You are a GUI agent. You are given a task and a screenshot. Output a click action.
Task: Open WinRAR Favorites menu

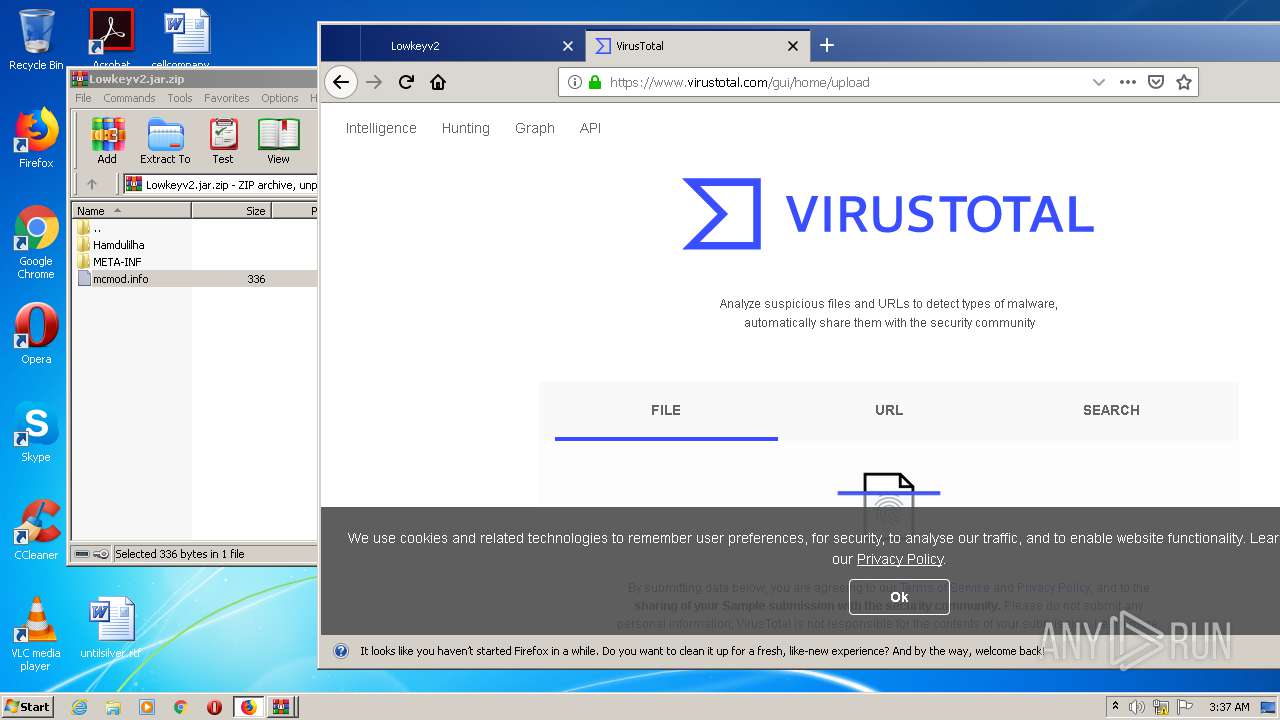[x=227, y=98]
